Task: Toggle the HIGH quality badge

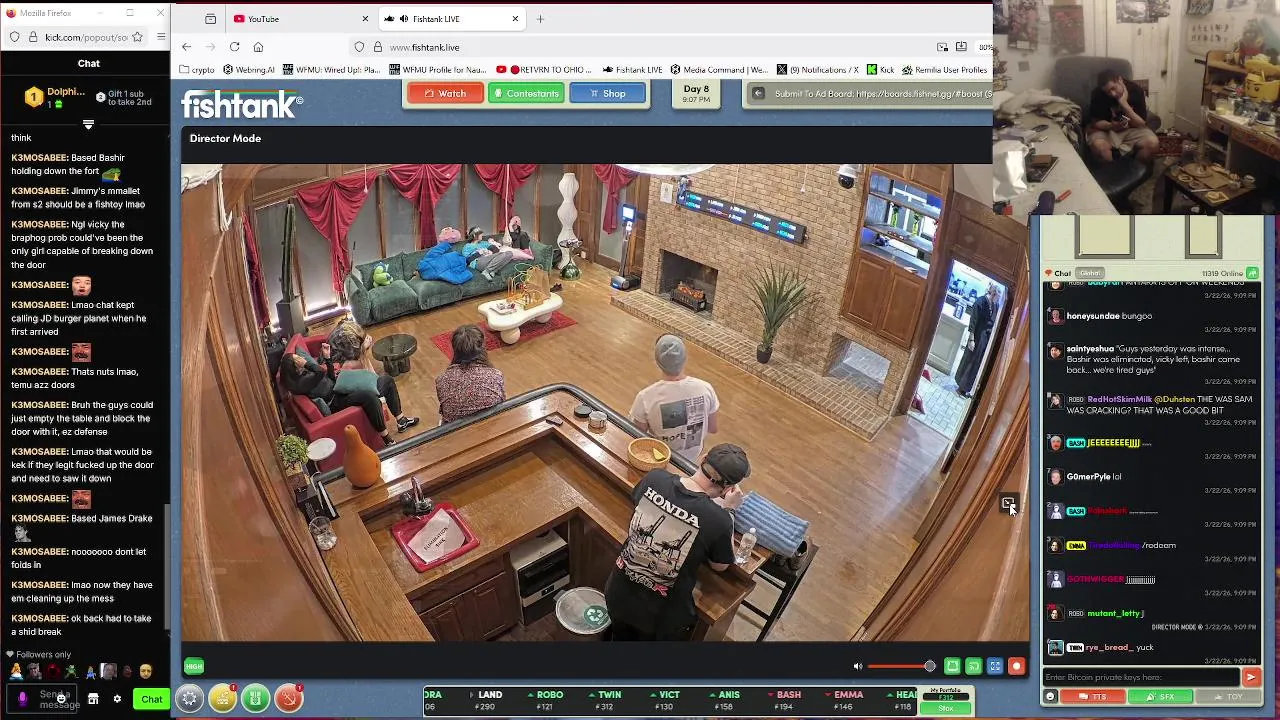Action: pyautogui.click(x=194, y=666)
